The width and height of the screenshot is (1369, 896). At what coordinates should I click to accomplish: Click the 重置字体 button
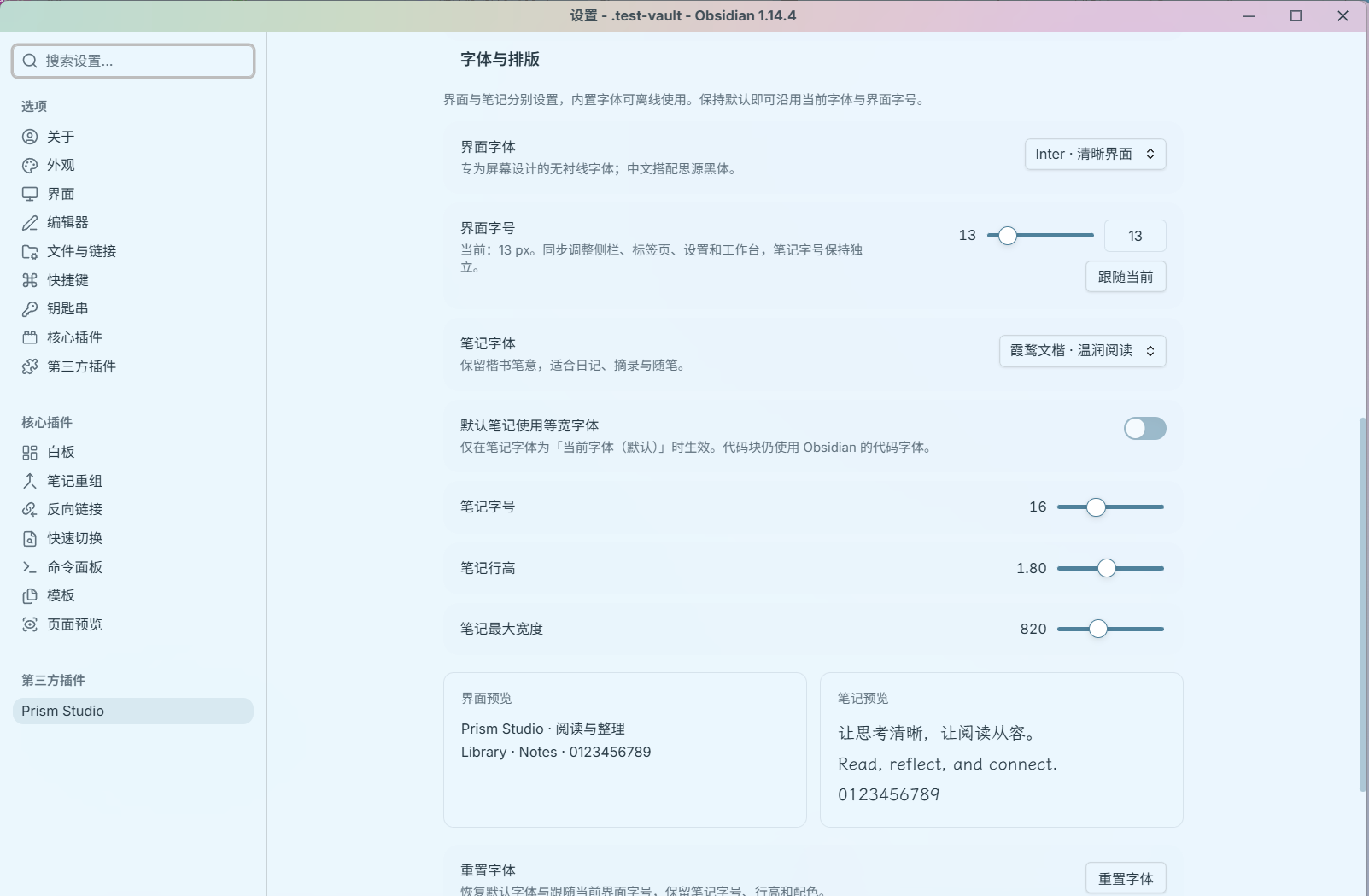(x=1126, y=879)
